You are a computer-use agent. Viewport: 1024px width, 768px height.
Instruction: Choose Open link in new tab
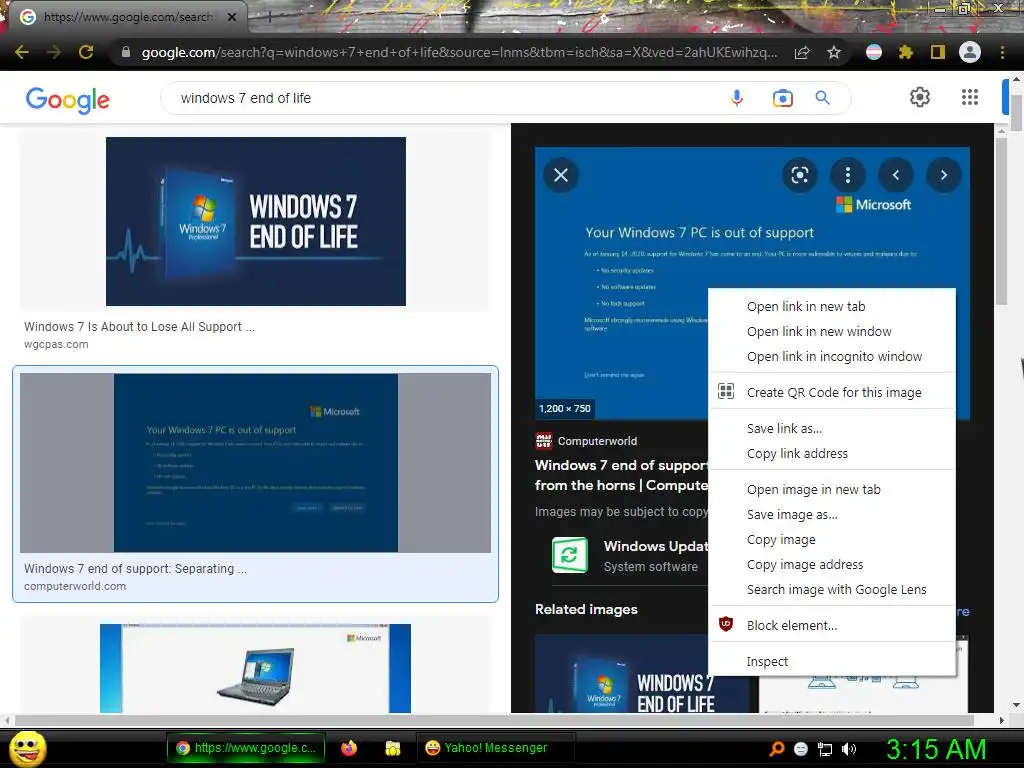pyautogui.click(x=831, y=306)
